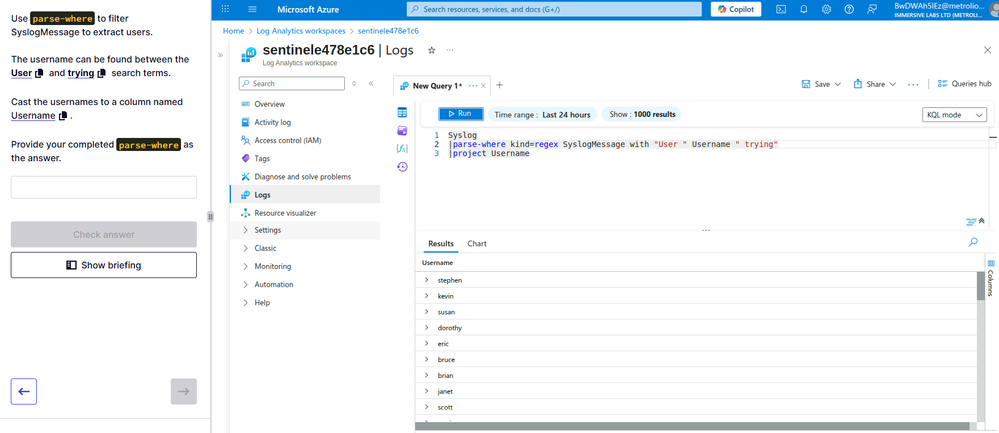Open the Time range selector
The width and height of the screenshot is (999, 433).
tap(542, 115)
